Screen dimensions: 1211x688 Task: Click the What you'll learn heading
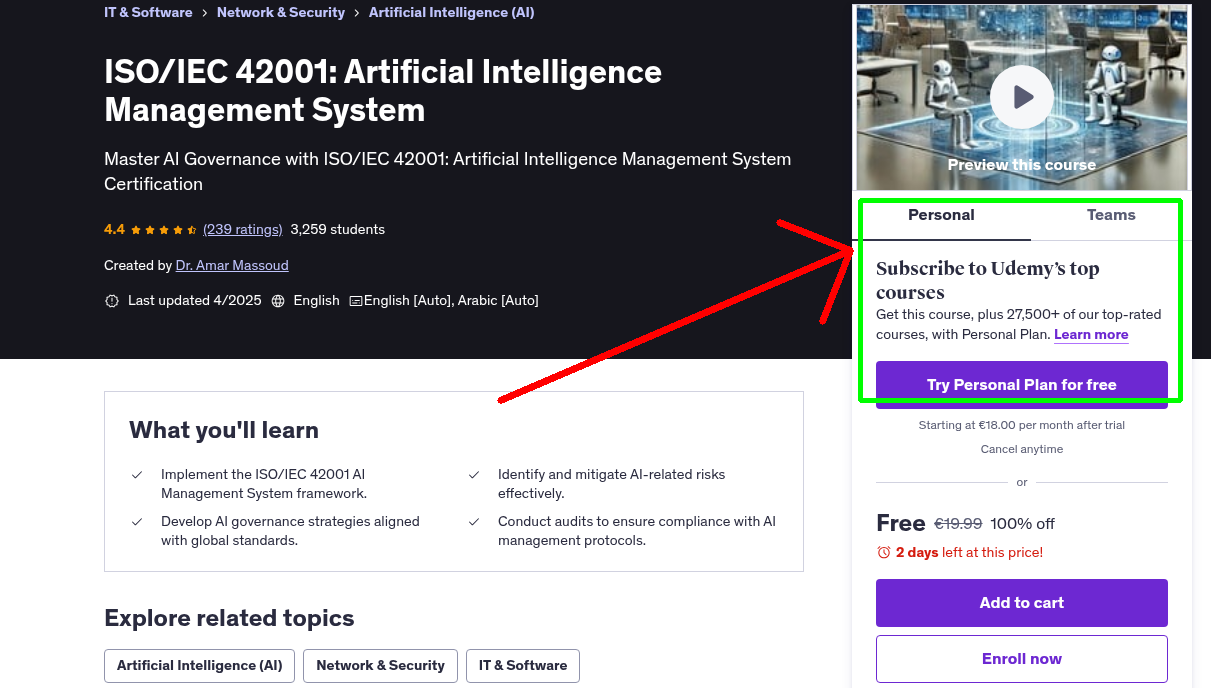point(224,430)
